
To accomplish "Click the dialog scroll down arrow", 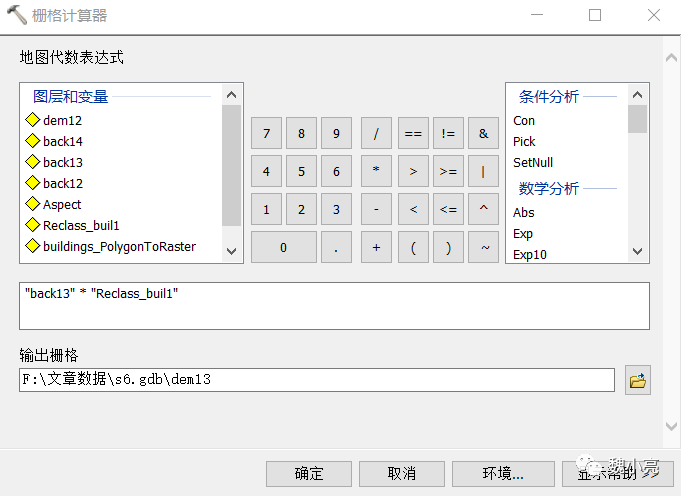I will (671, 426).
